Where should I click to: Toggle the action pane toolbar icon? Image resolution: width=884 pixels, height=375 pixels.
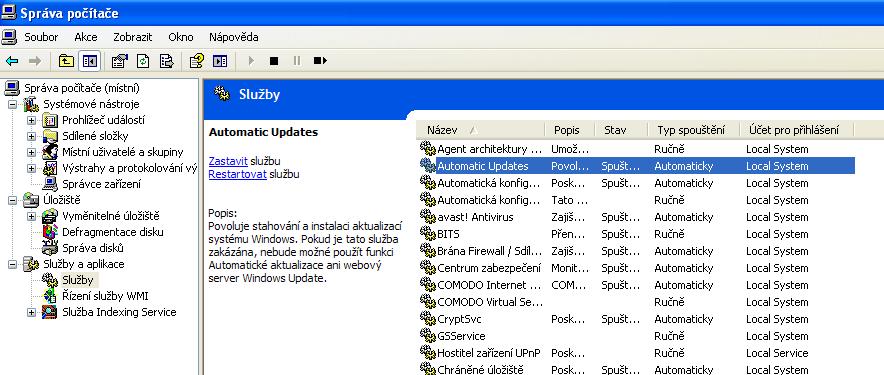220,61
